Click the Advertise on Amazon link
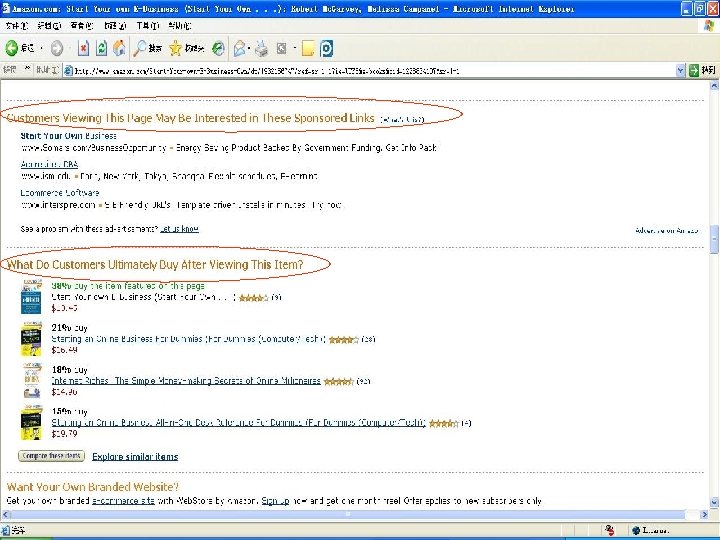The width and height of the screenshot is (720, 540). pos(667,230)
